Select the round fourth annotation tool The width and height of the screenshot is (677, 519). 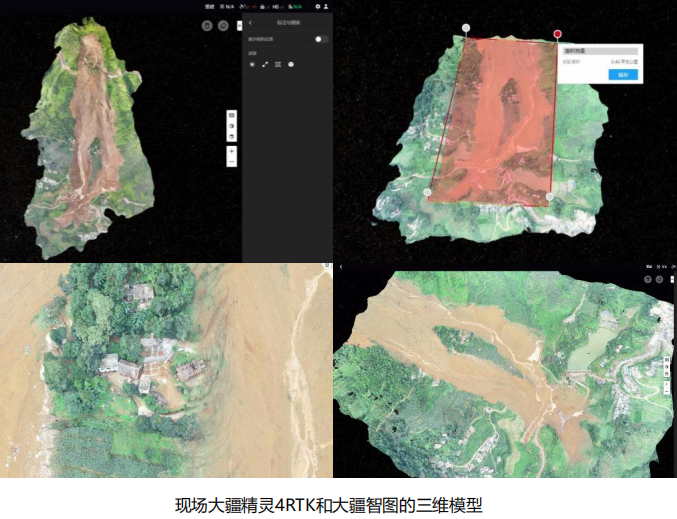[x=291, y=64]
